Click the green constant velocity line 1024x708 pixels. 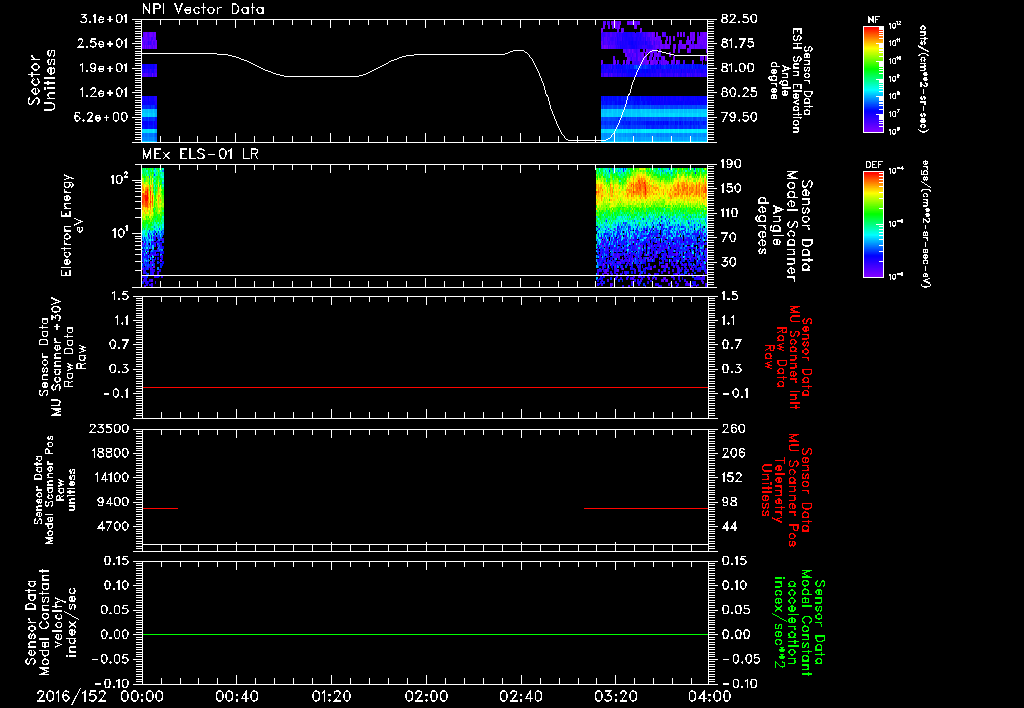point(424,634)
